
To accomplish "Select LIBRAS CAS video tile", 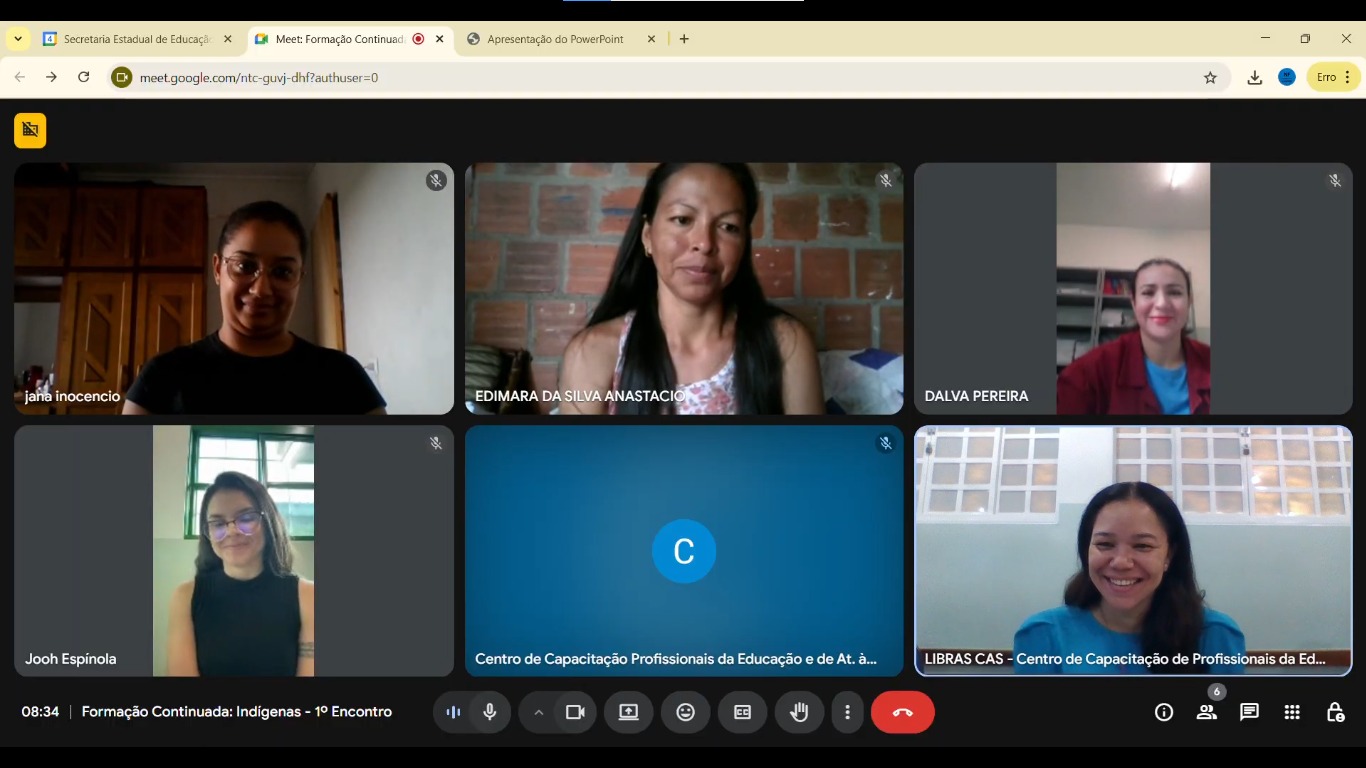I will point(1133,551).
